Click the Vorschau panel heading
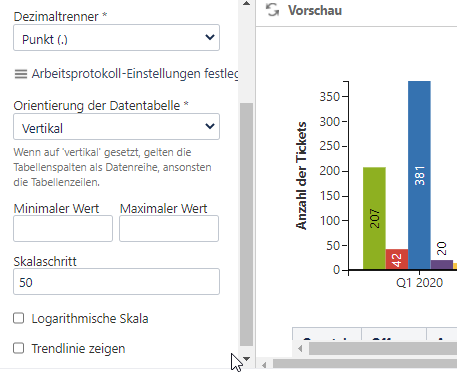The height and width of the screenshot is (378, 457). point(315,10)
